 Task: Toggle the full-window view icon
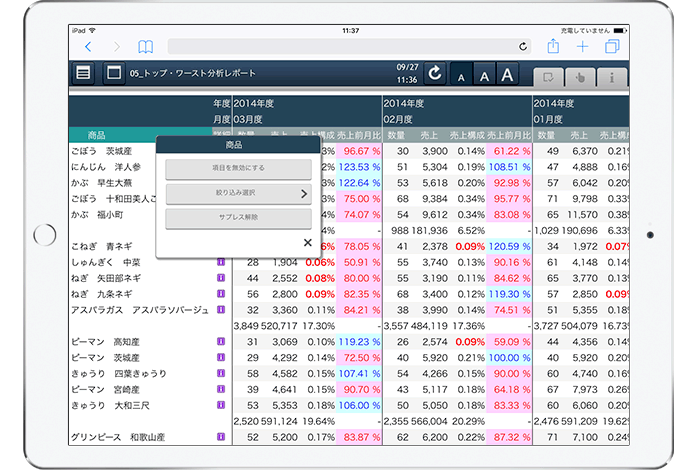coord(114,72)
